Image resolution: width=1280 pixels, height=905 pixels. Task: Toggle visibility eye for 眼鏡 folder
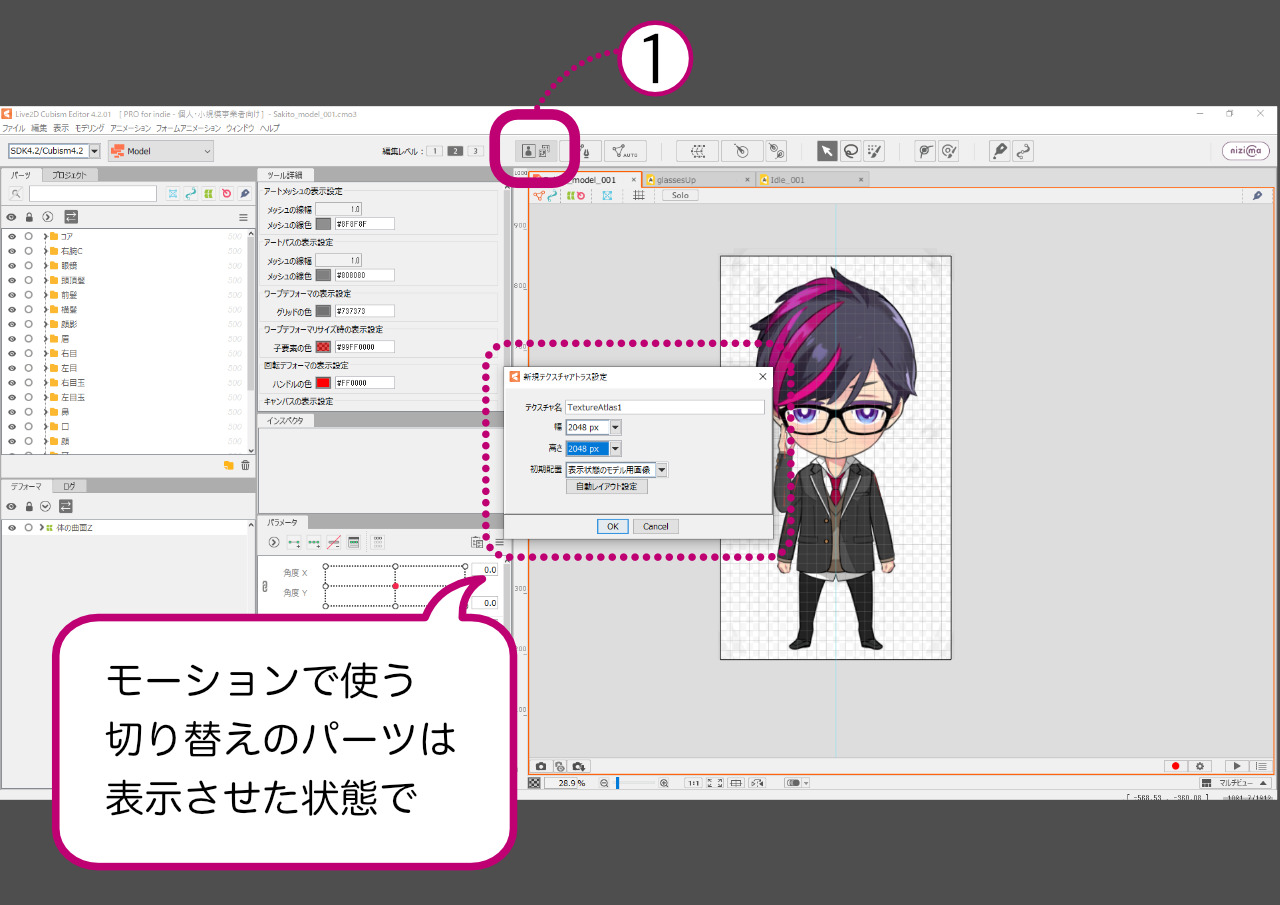(12, 266)
